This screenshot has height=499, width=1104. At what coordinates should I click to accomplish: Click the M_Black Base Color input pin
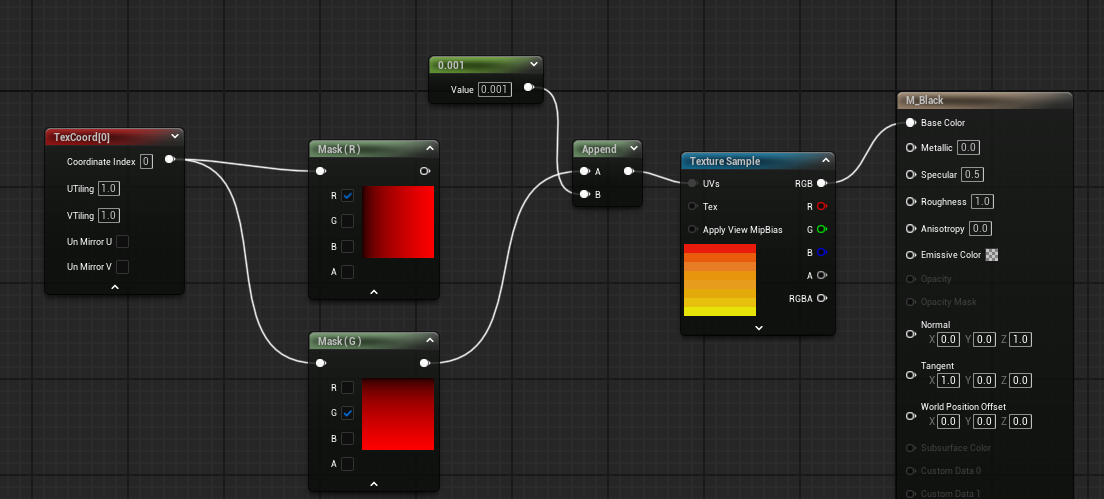click(910, 122)
